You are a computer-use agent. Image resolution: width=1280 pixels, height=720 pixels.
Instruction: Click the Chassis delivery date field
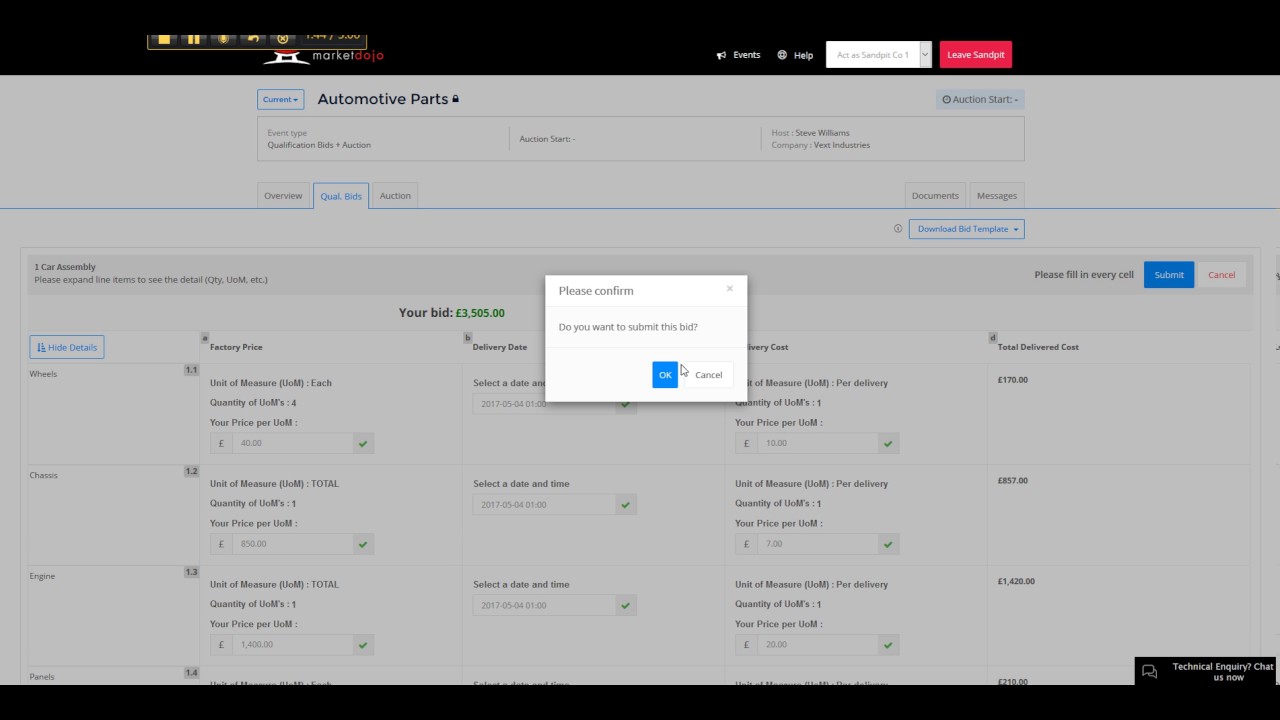(x=545, y=505)
